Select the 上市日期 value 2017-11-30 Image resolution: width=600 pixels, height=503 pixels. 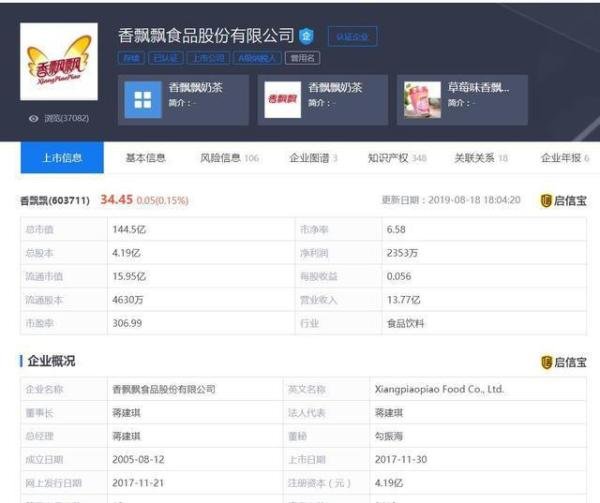[401, 460]
